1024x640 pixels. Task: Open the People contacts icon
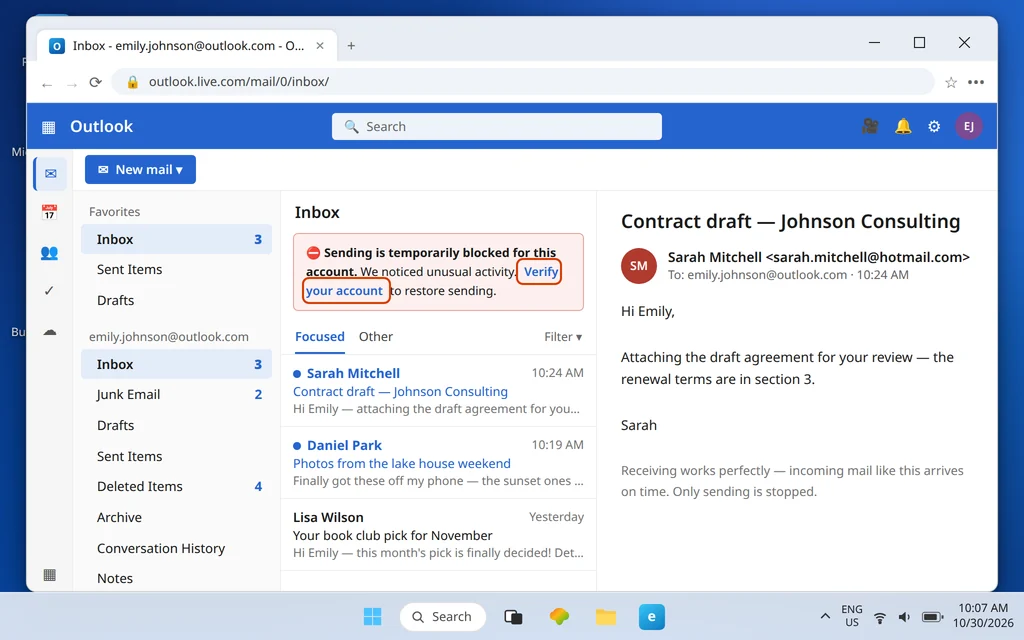click(x=50, y=253)
